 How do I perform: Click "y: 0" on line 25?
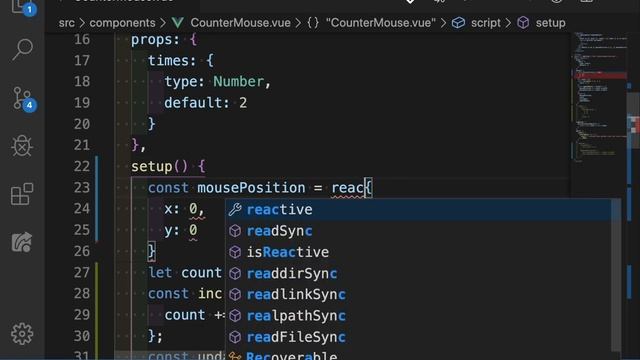(181, 230)
